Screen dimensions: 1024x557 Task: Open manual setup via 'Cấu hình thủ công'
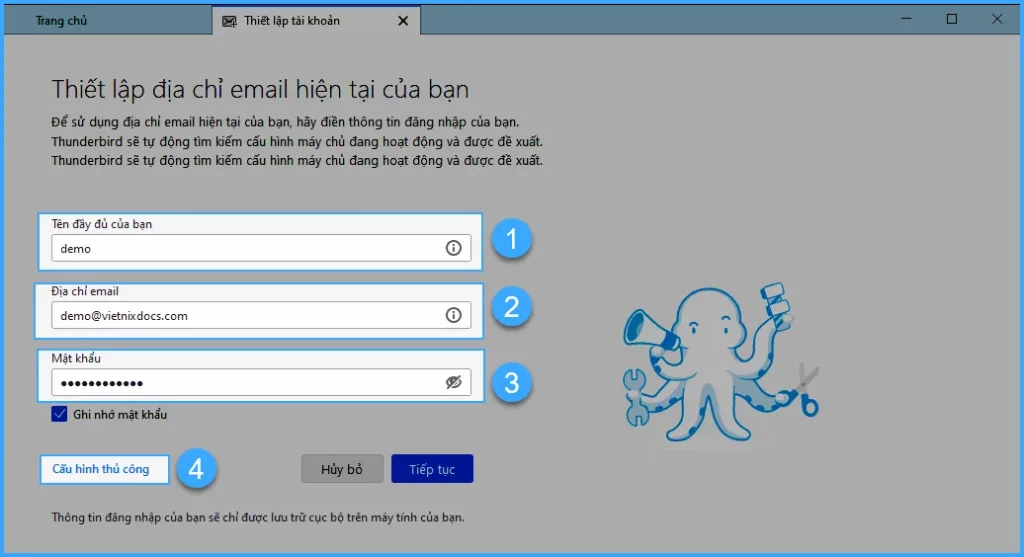[x=101, y=469]
